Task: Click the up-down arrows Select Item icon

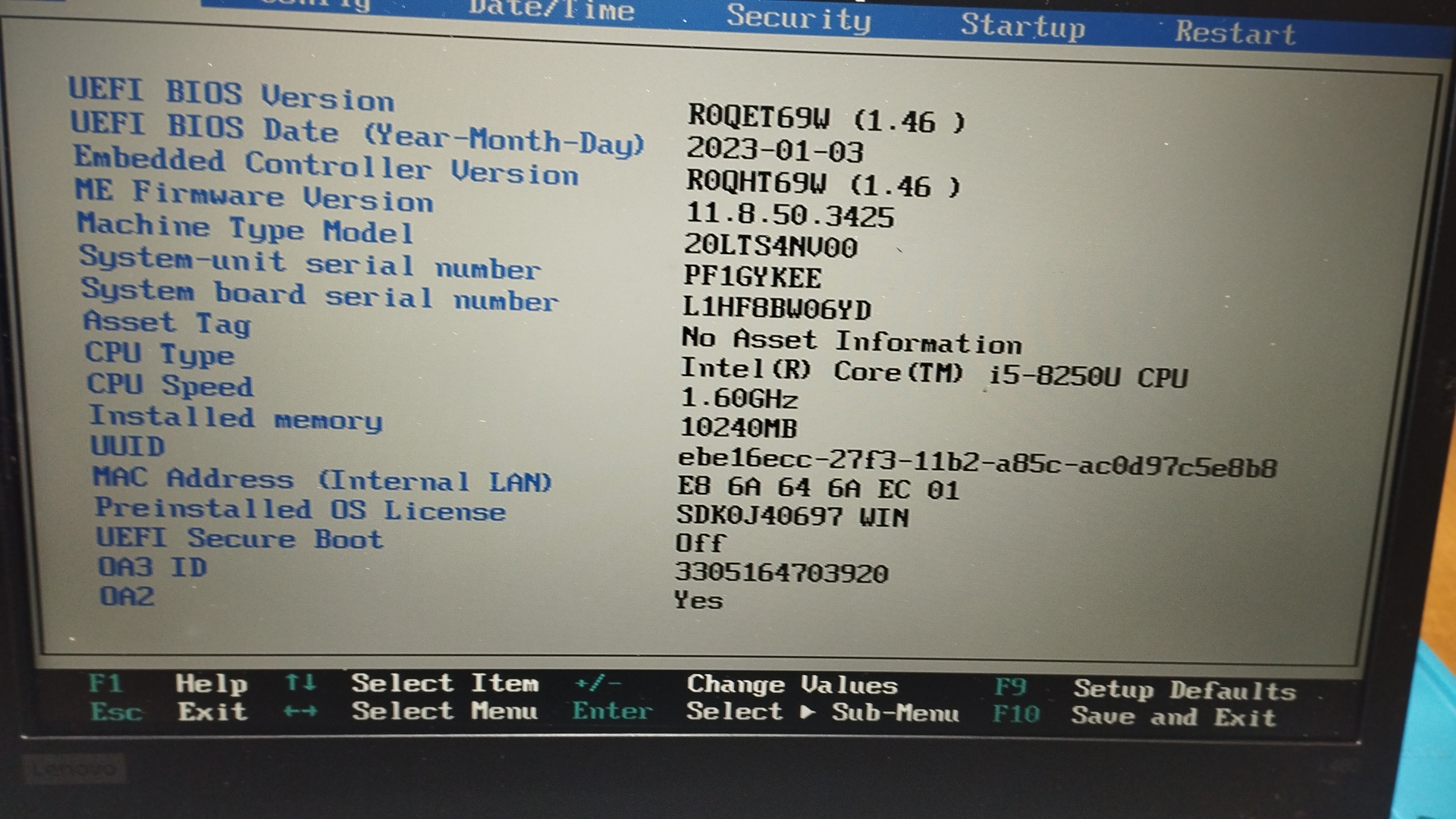Action: (300, 682)
